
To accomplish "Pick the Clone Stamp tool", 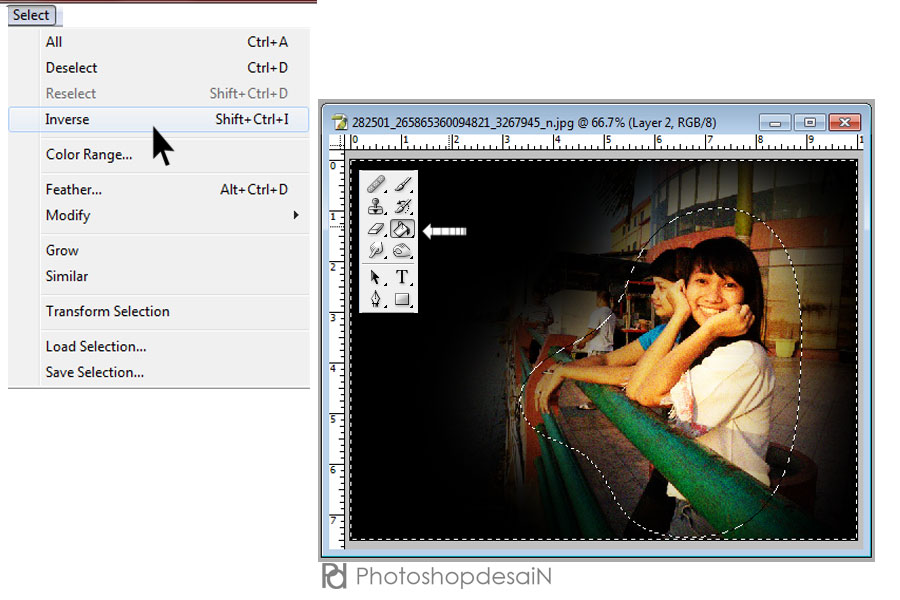I will point(376,208).
